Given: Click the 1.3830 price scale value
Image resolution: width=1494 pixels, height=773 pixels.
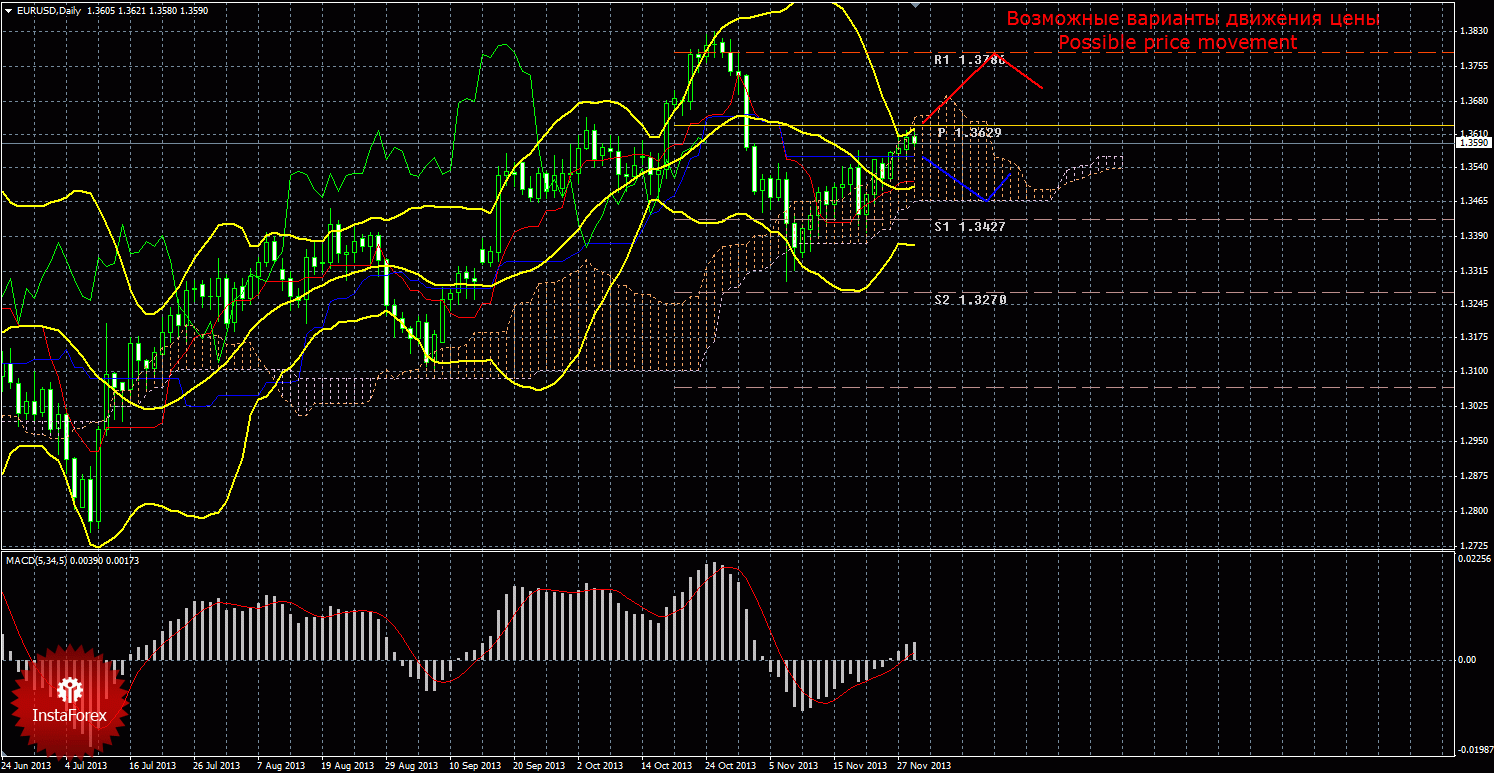Looking at the screenshot, I should 1471,31.
